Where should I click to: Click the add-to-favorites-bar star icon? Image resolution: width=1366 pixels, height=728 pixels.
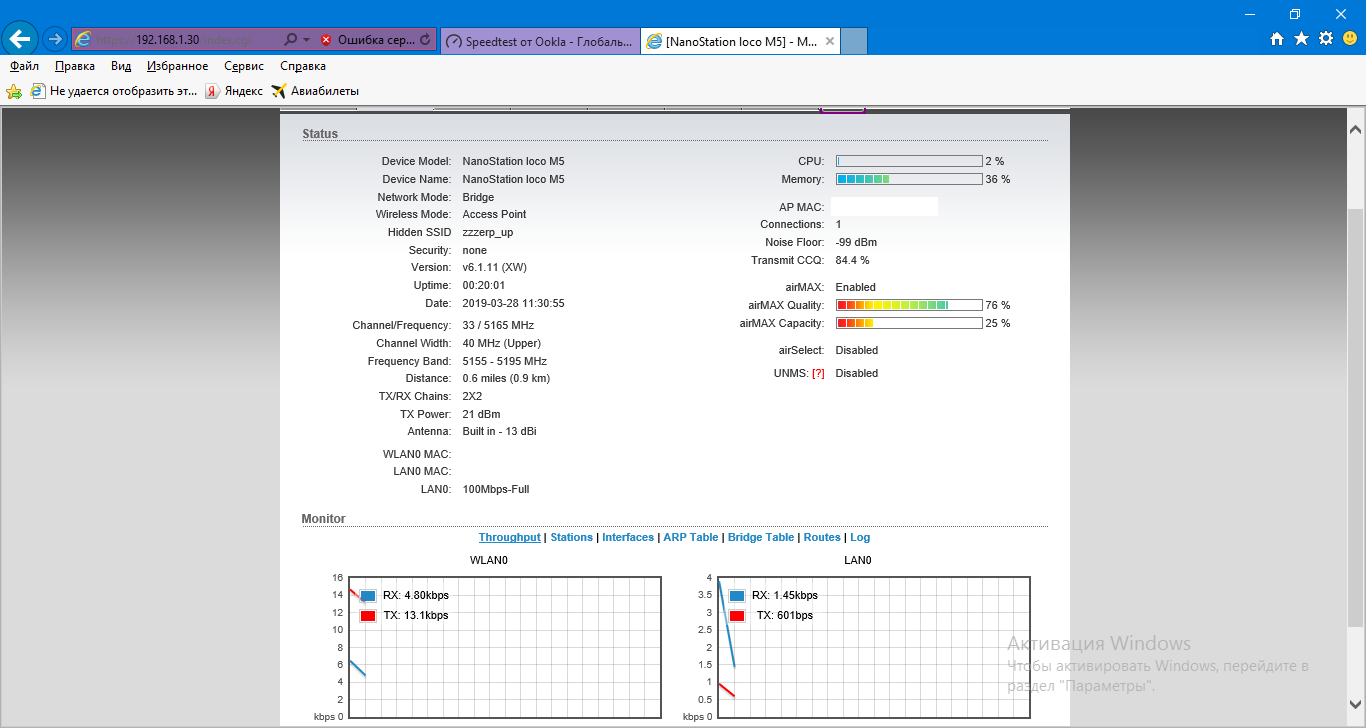pos(14,91)
